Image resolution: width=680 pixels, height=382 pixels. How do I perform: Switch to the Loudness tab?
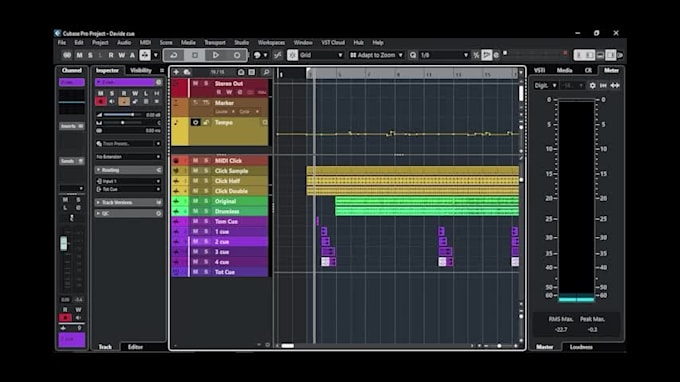pos(581,347)
